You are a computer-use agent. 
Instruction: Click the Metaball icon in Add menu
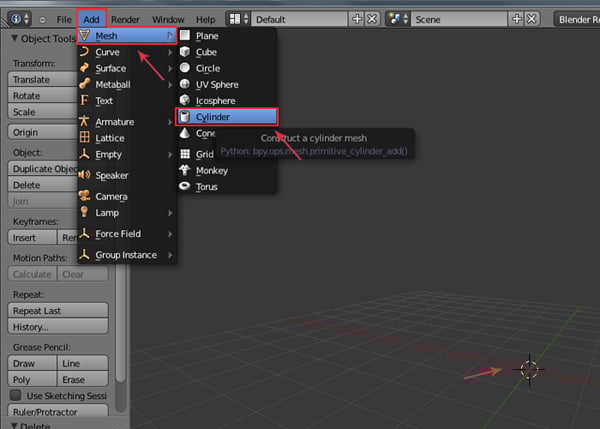(x=84, y=84)
